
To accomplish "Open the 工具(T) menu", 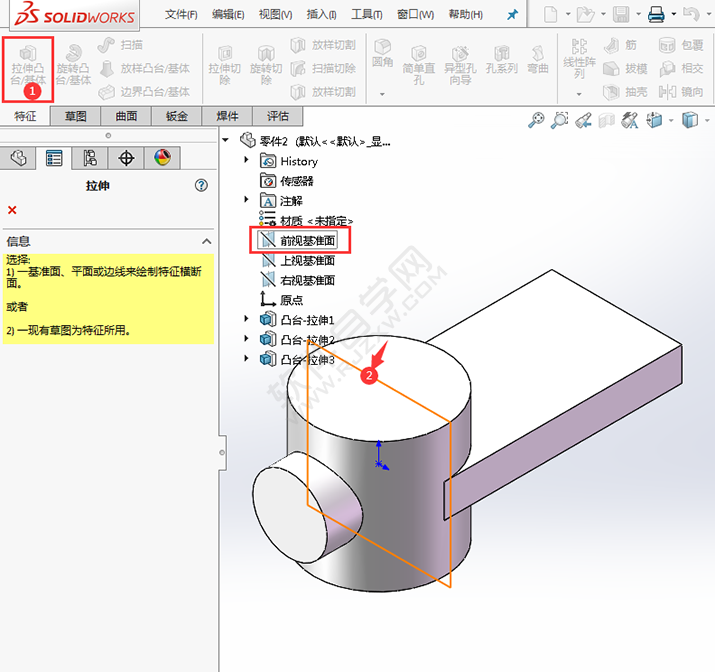I will (367, 15).
